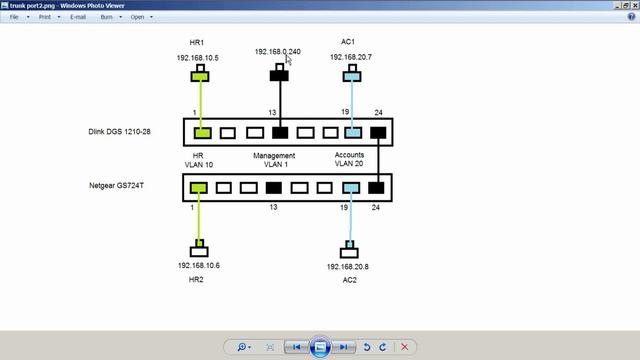Image resolution: width=640 pixels, height=360 pixels.
Task: Click the 192.168.10.6 address text
Action: click(x=199, y=265)
